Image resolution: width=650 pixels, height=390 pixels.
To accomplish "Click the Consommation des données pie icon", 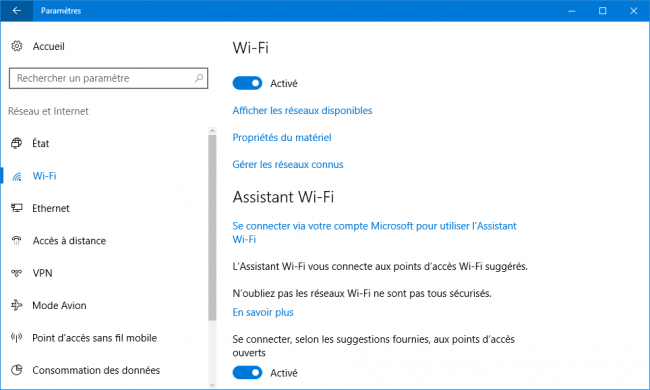I will tap(17, 370).
